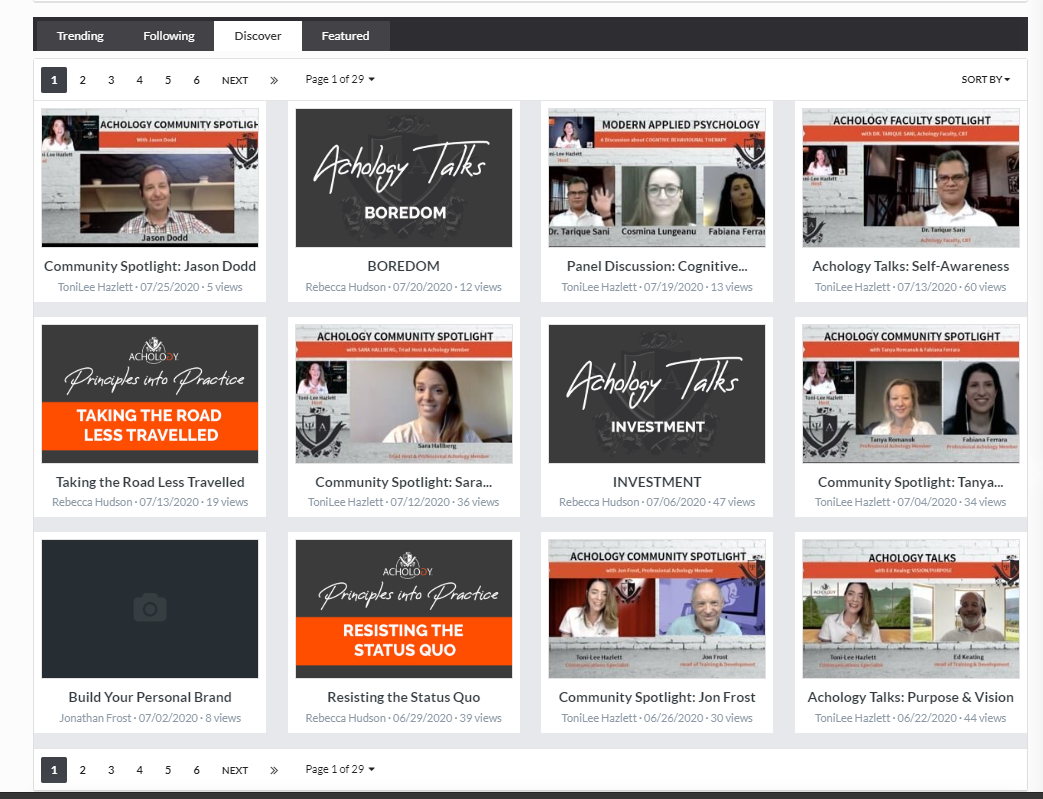Click title 'Achology Talks: Self-Awareness'
This screenshot has width=1043, height=799.
pyautogui.click(x=911, y=266)
